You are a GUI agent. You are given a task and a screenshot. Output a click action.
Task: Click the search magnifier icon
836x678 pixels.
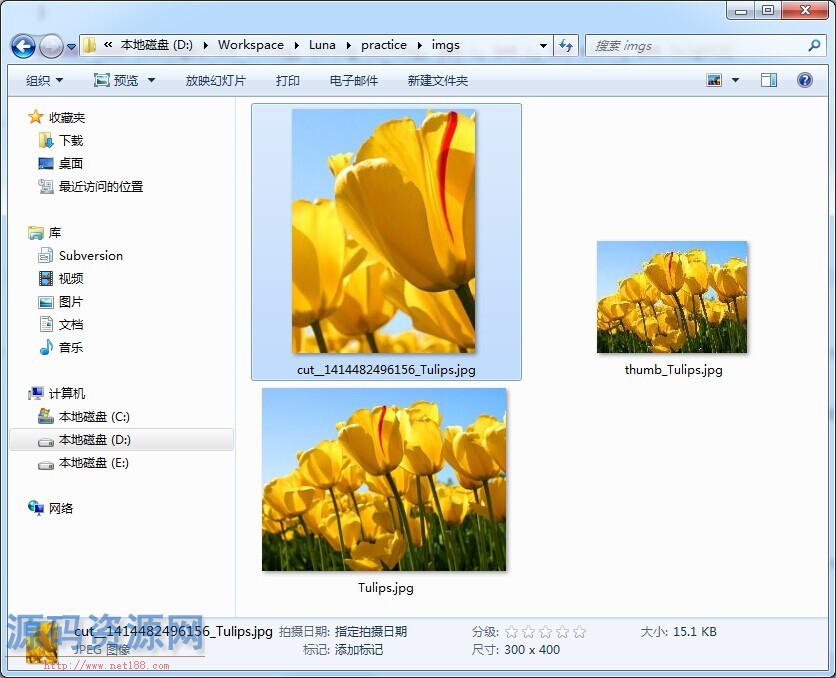click(814, 46)
